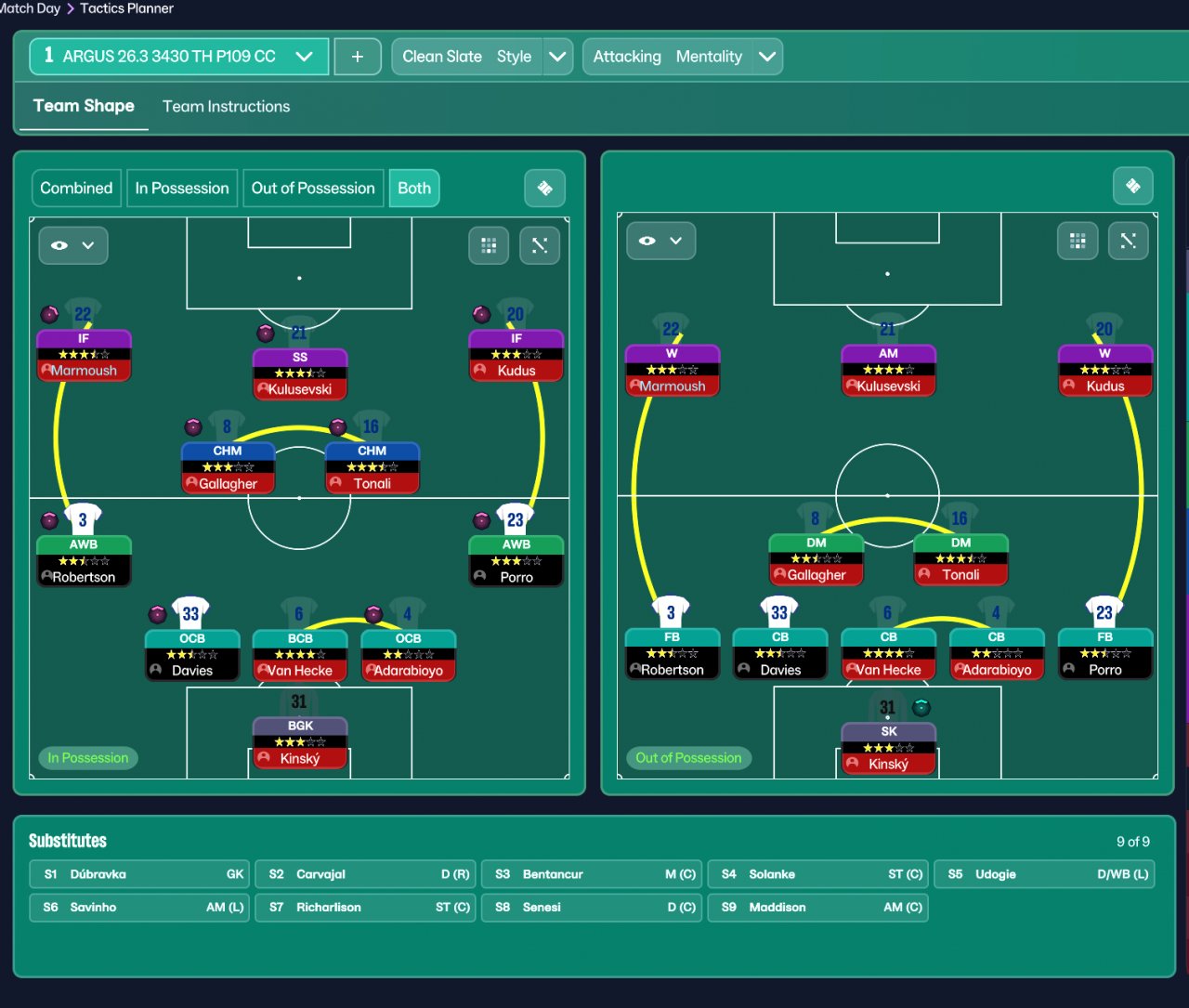The width and height of the screenshot is (1189, 1008).
Task: Click the teal marker beside goalkeeper Kinský SK
Action: 921,707
